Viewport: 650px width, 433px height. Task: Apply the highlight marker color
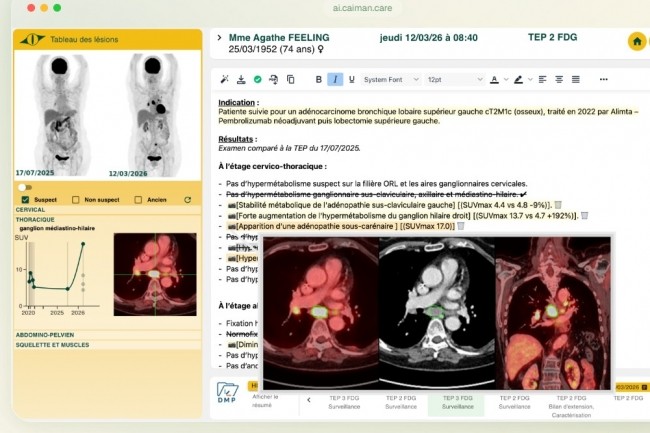coord(518,80)
